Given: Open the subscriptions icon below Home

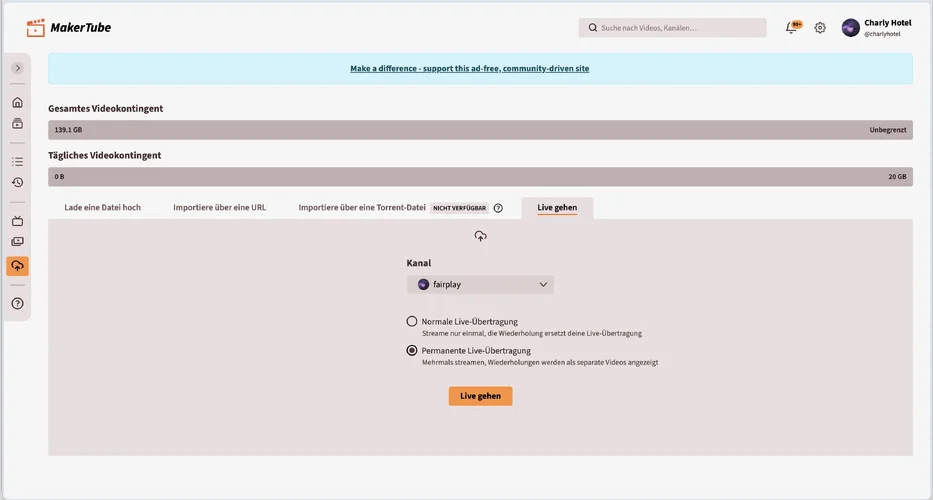Looking at the screenshot, I should [18, 124].
